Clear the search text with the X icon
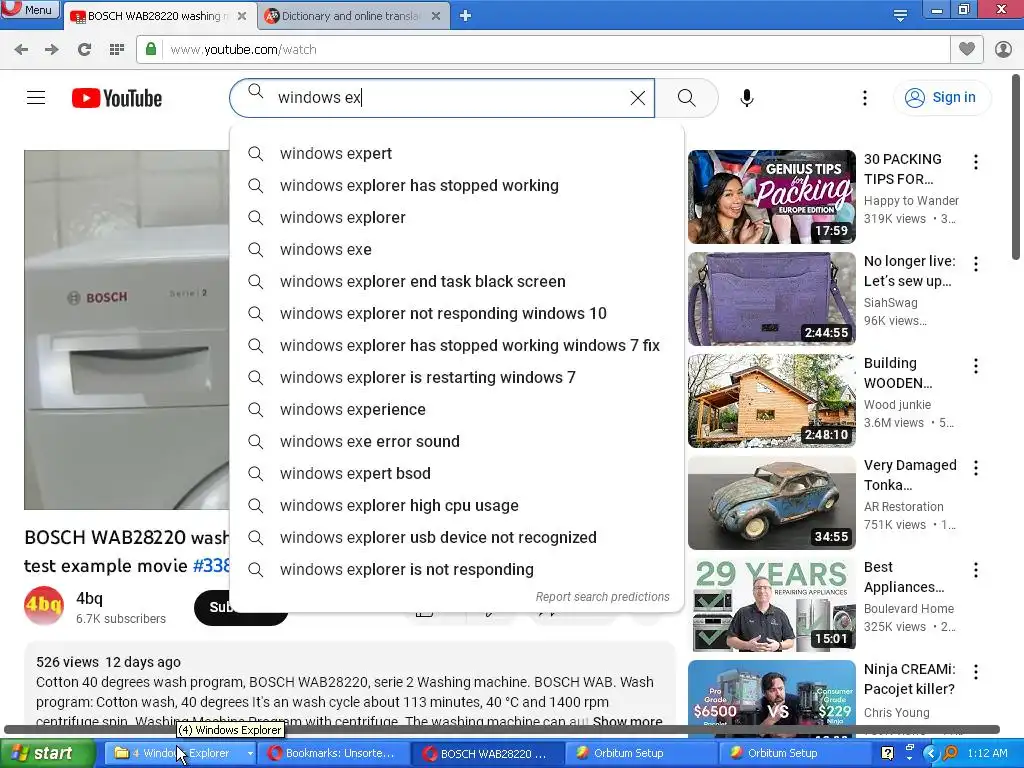 click(x=638, y=98)
